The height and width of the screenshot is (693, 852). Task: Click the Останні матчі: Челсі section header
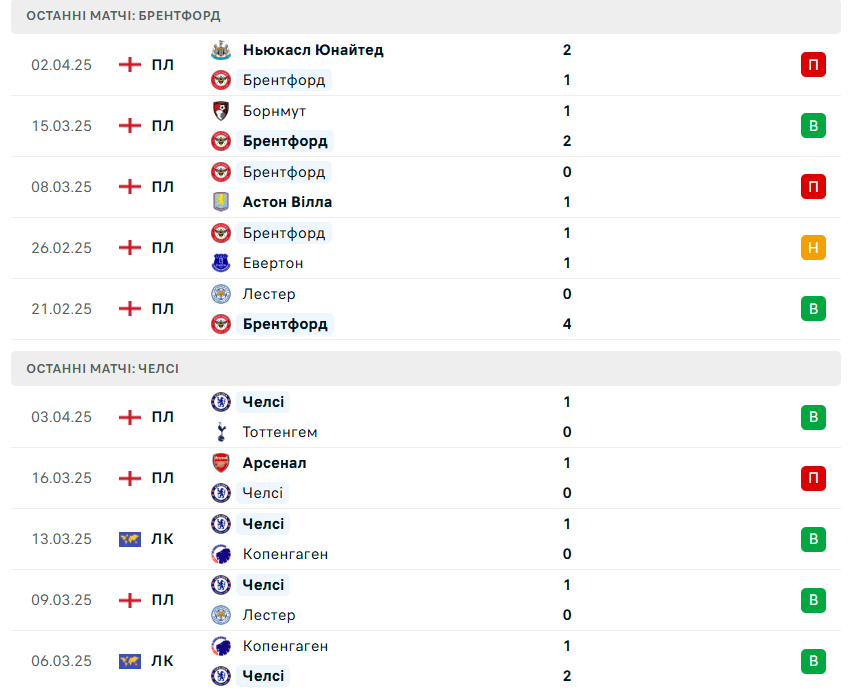pyautogui.click(x=425, y=369)
